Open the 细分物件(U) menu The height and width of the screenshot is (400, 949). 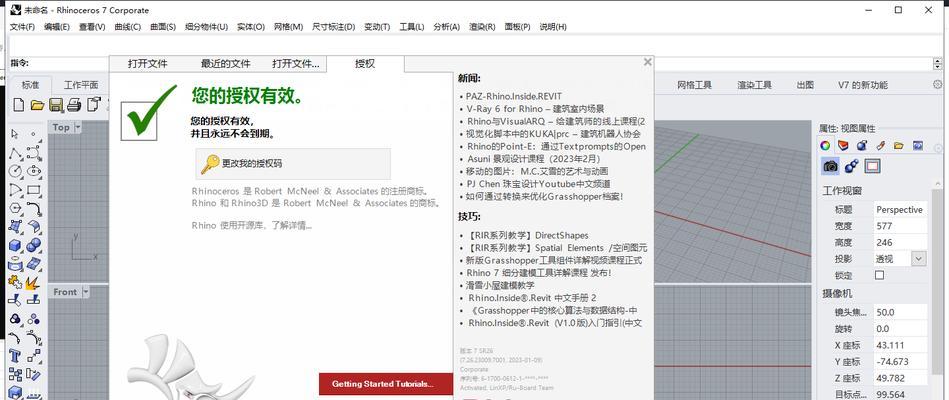pyautogui.click(x=206, y=27)
